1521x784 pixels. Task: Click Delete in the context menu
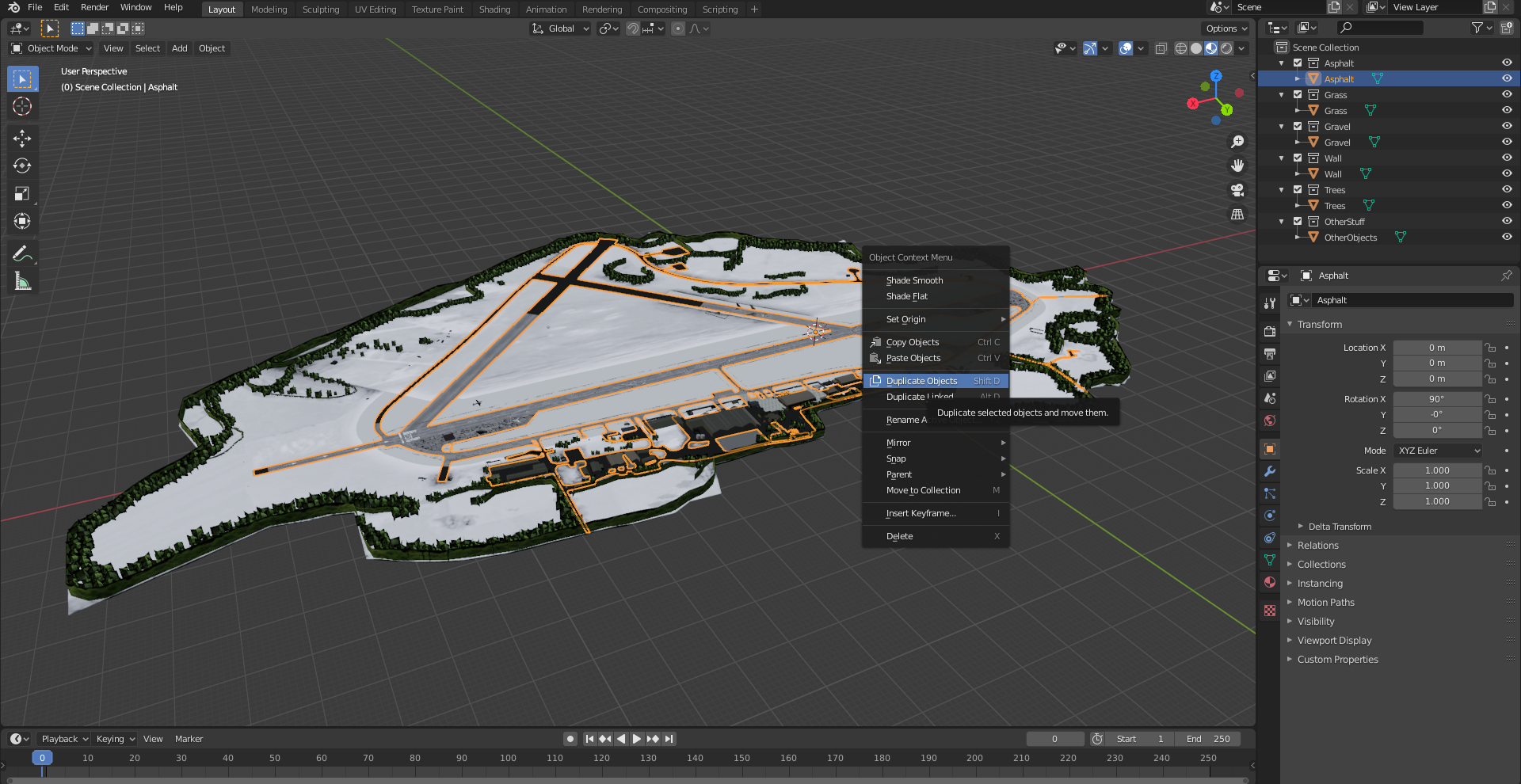pos(900,536)
